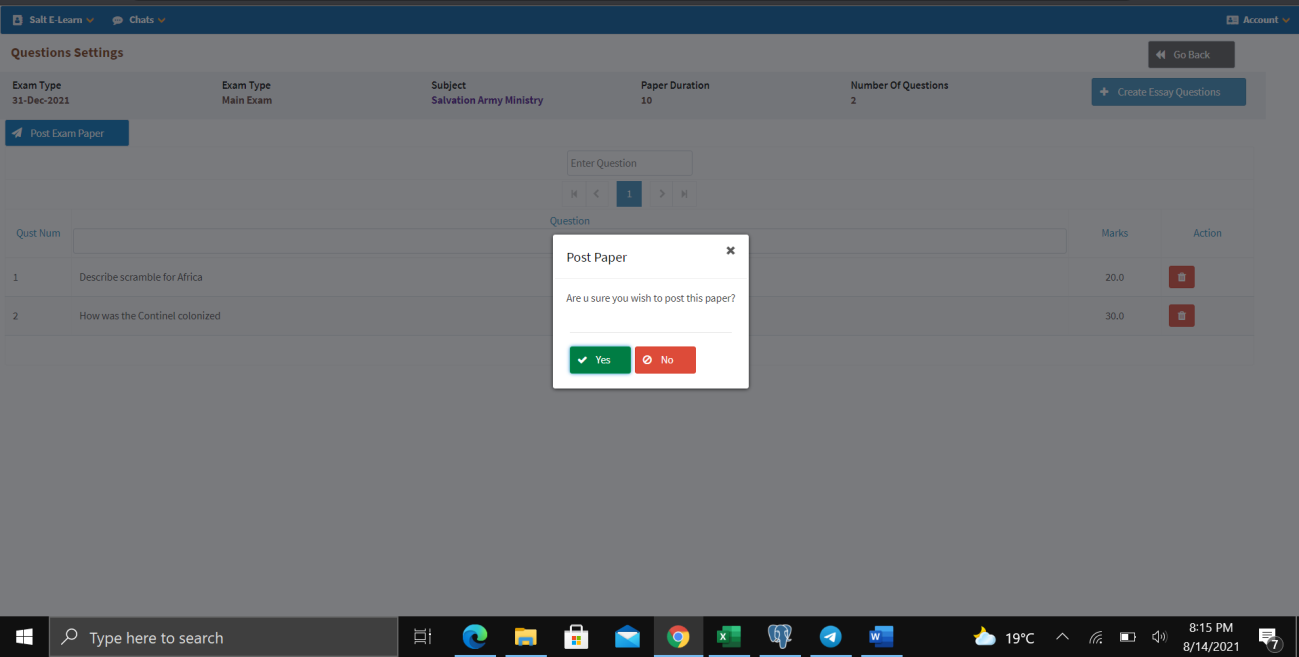Open the Account dropdown menu
Screen dimensions: 1299x657
(1256, 19)
